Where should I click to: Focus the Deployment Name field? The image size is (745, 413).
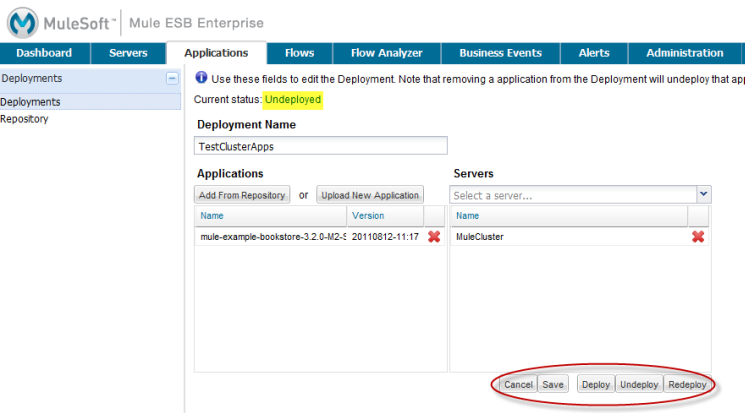321,146
